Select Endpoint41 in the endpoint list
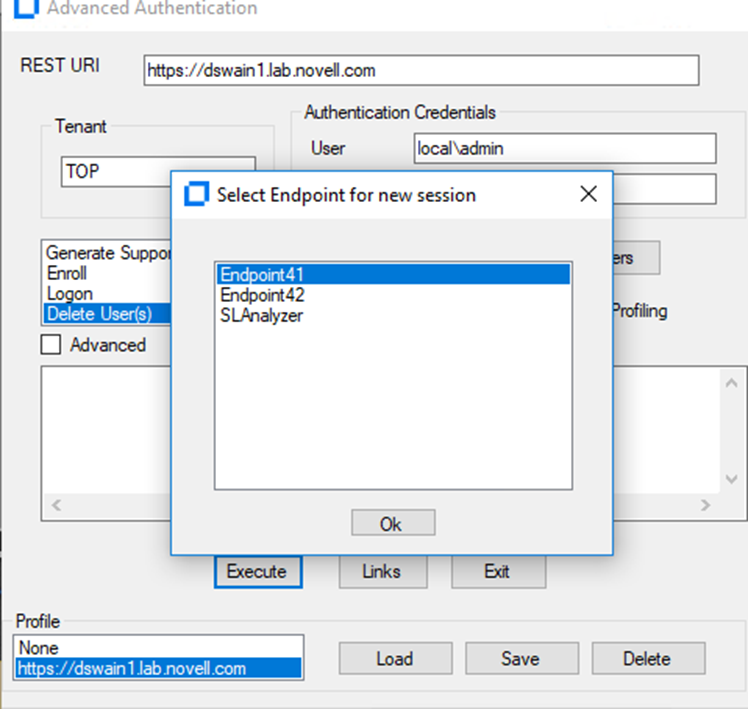 (x=393, y=274)
